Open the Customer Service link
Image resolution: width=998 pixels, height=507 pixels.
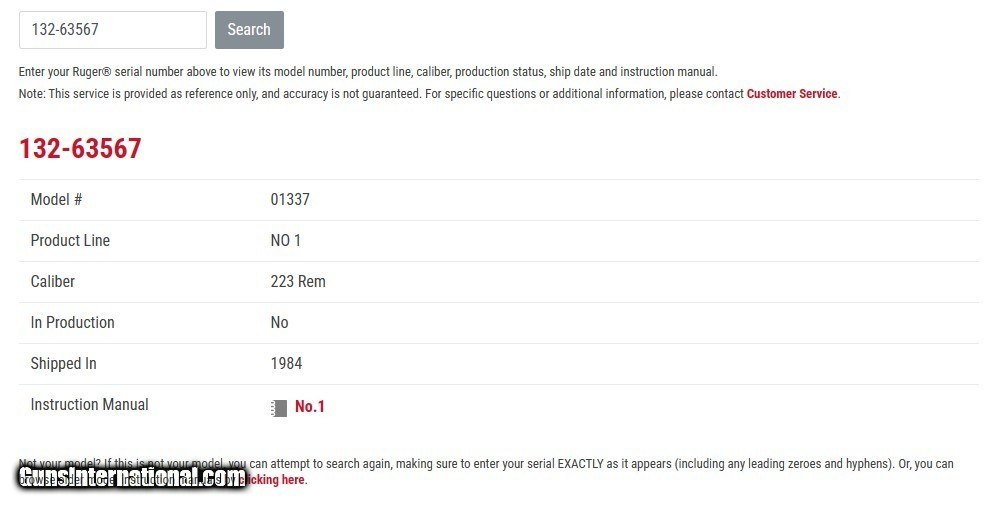point(791,94)
